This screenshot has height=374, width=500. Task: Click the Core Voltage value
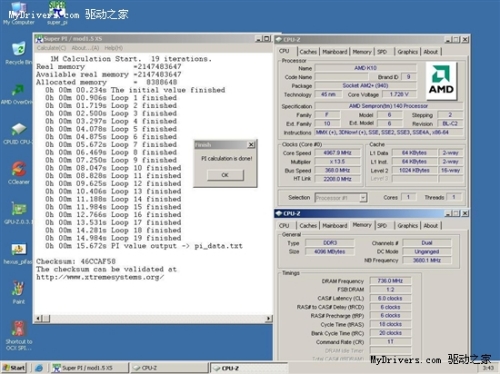click(399, 94)
